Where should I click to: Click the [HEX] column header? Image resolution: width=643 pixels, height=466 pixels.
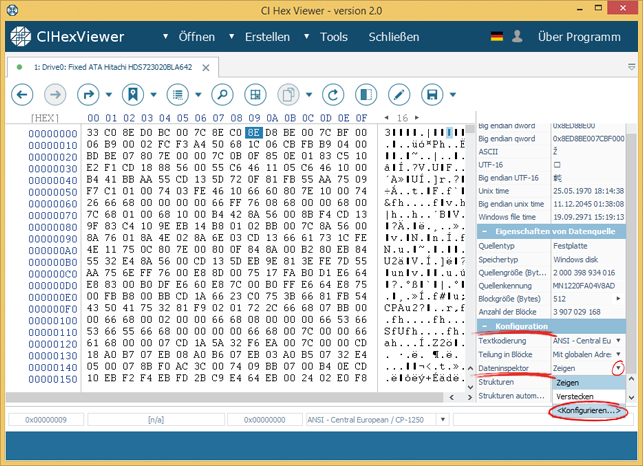[45, 118]
